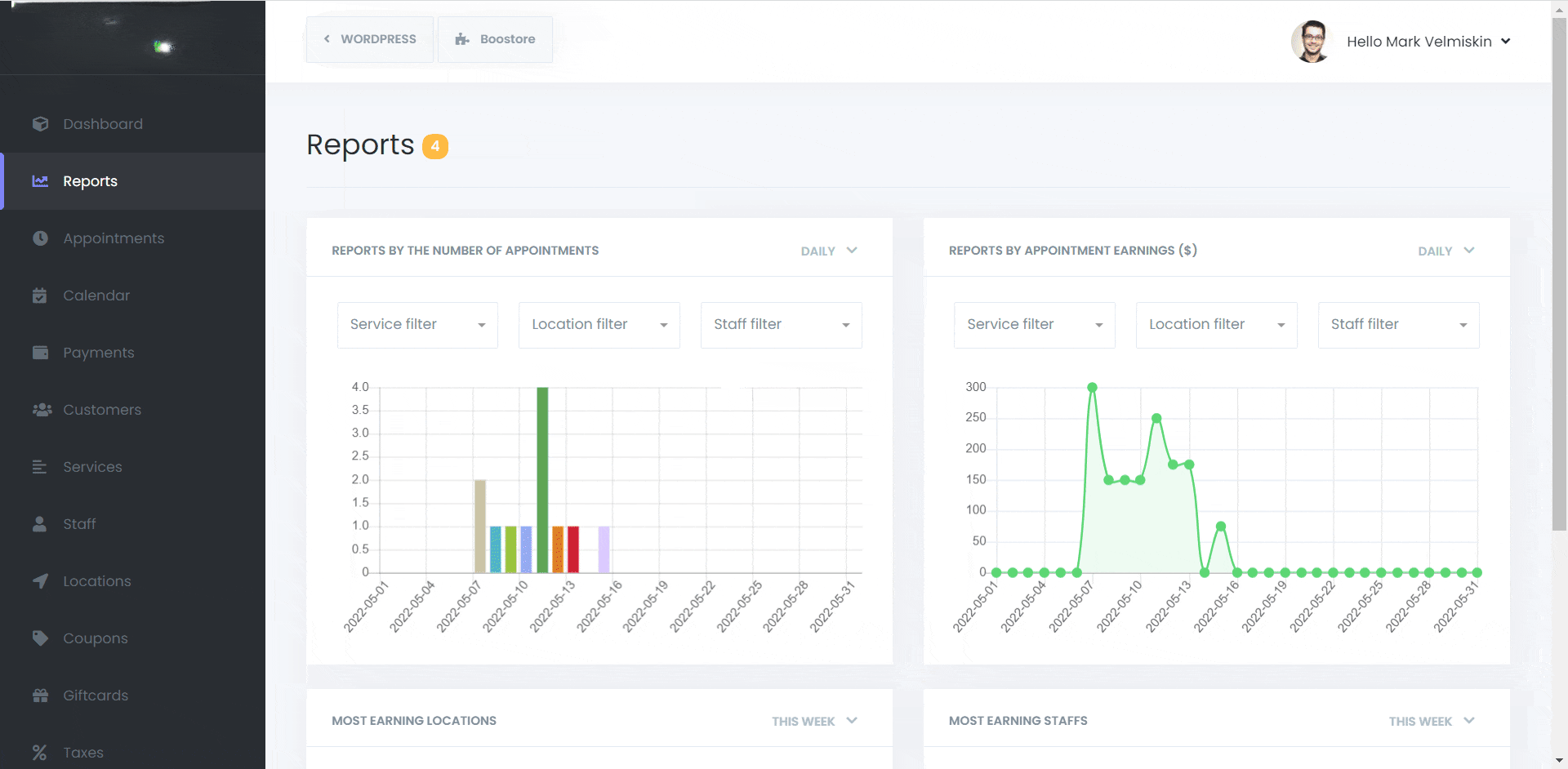
Task: Click the Dashboard cube icon in sidebar
Action: (x=40, y=124)
